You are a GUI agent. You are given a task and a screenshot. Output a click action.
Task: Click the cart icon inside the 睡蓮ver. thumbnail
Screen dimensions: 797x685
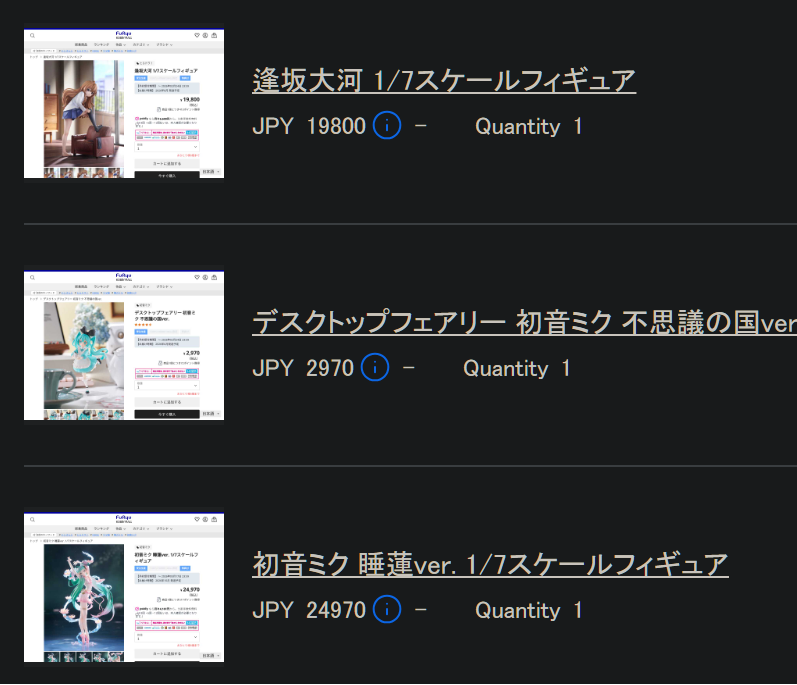(x=214, y=519)
